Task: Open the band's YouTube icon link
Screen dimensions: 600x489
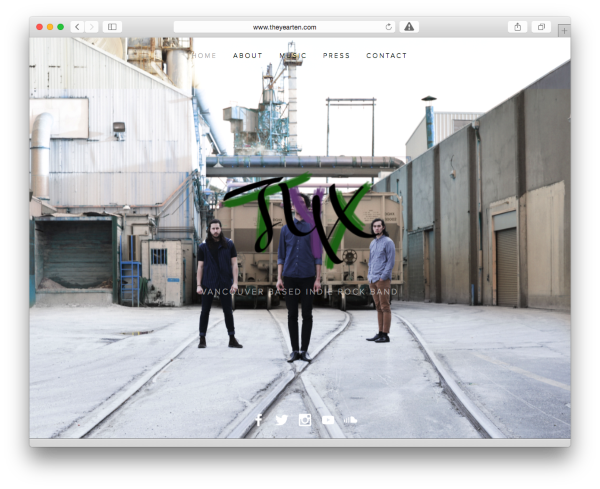Action: pos(328,420)
